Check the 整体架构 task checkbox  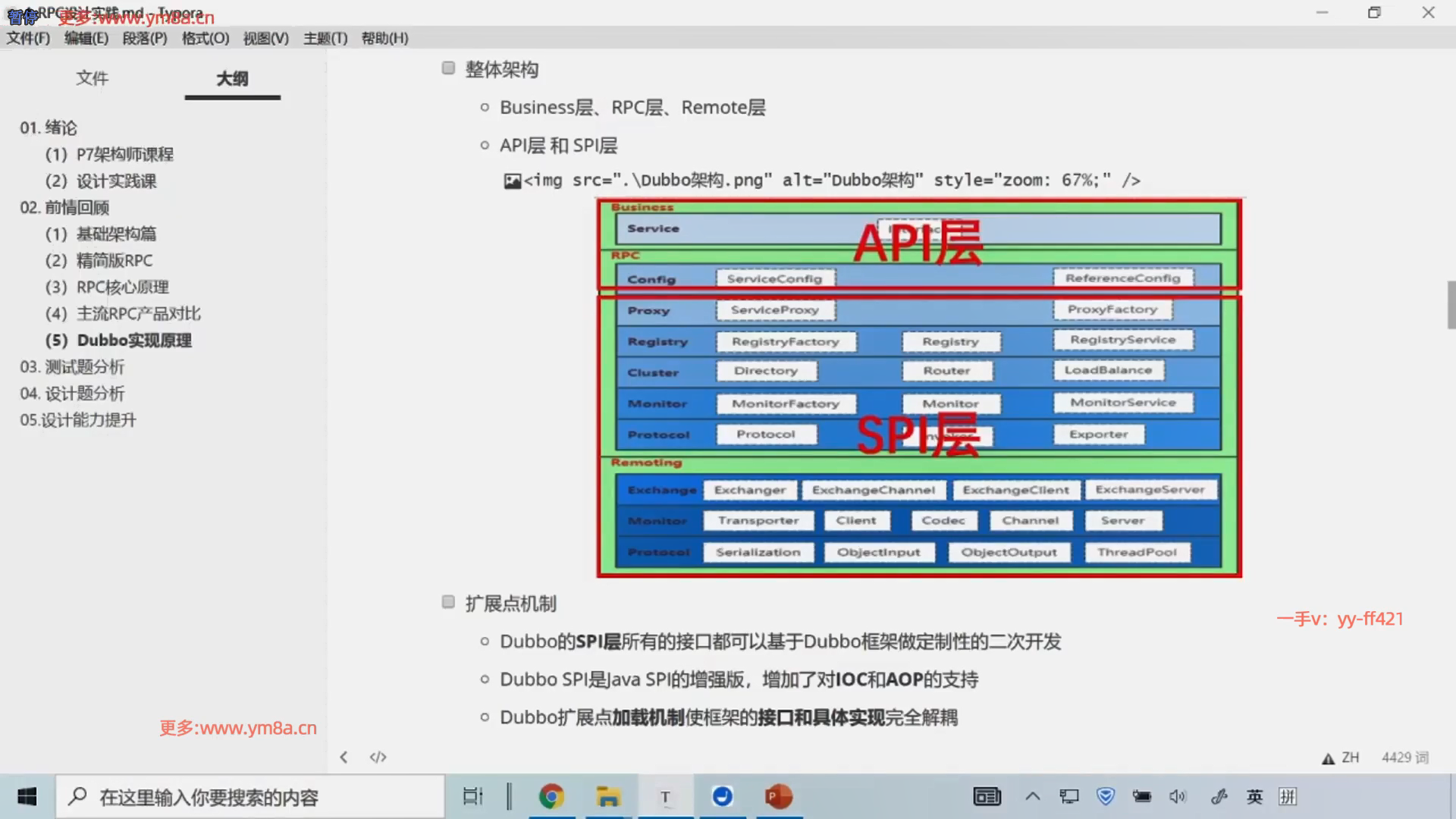pyautogui.click(x=448, y=68)
